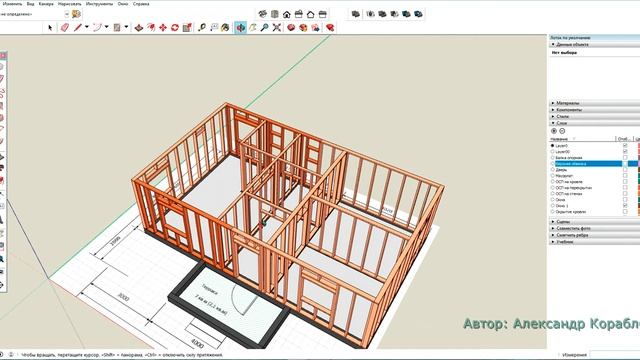Open the Extension Manager
The width and height of the screenshot is (640, 360).
tap(330, 28)
